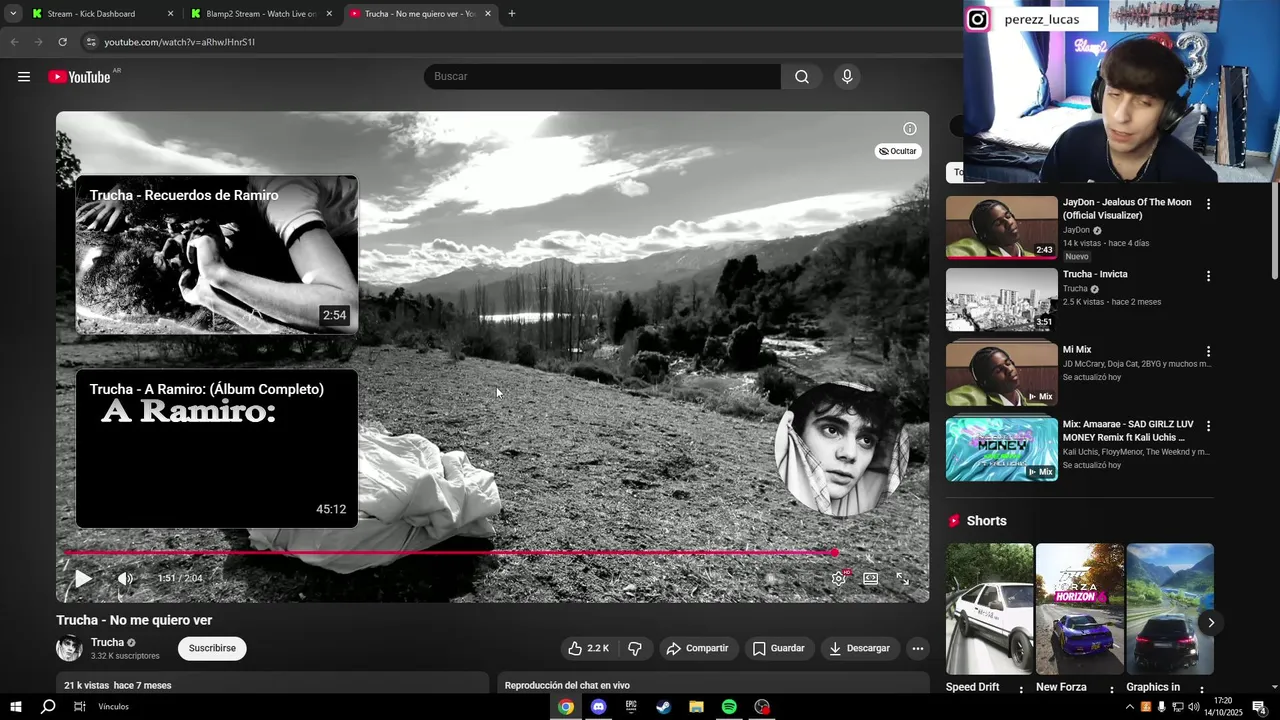This screenshot has width=1280, height=720.
Task: Open options menu for Mi Mix
Action: point(1208,352)
